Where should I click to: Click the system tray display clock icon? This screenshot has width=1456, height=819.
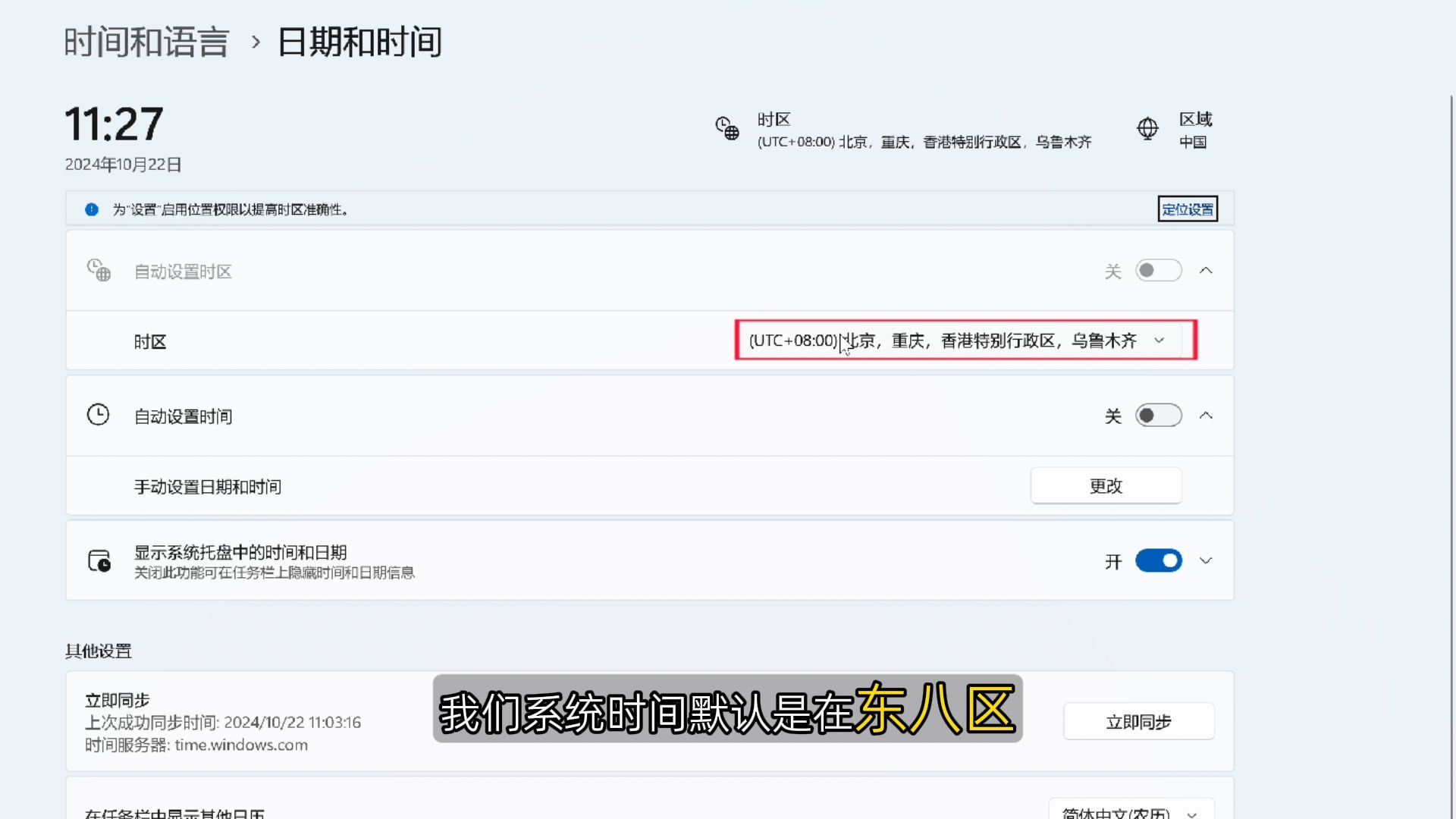pos(99,561)
